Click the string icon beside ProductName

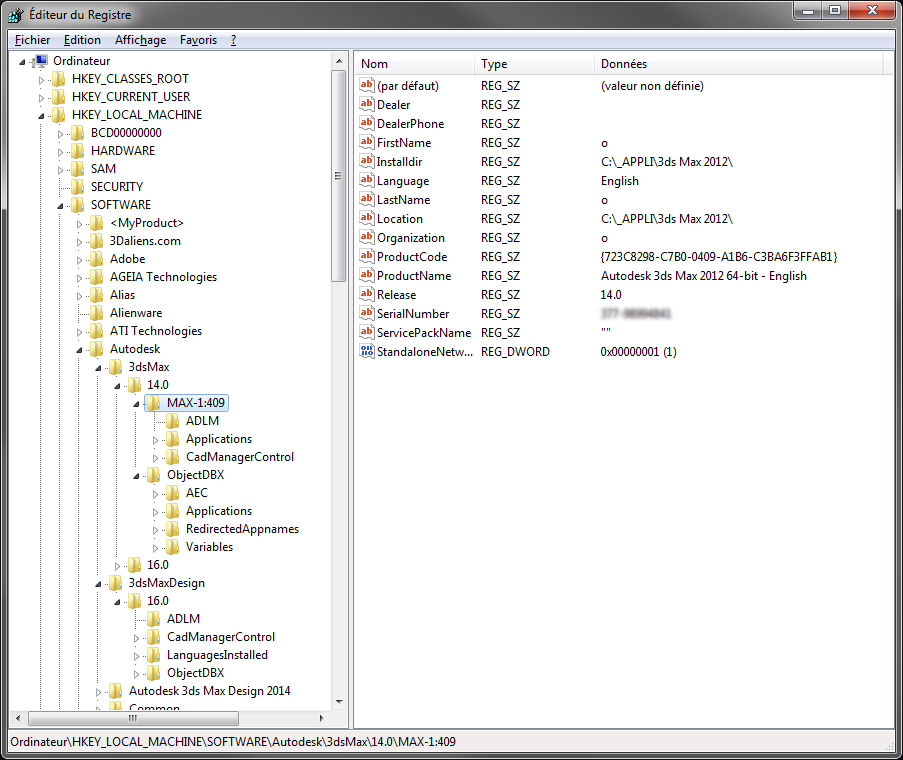(367, 275)
